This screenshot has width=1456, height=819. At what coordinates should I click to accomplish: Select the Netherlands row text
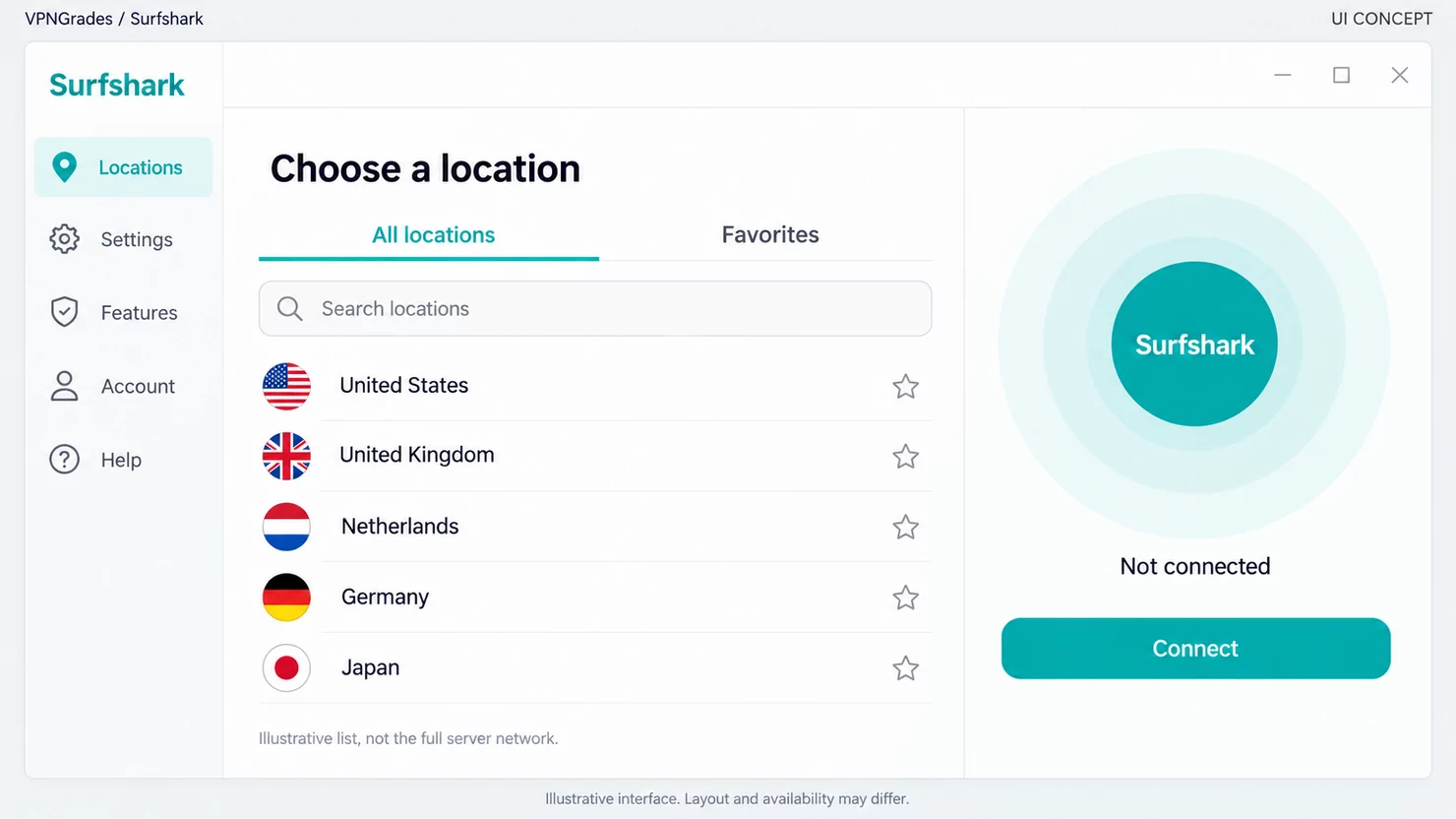tap(399, 527)
